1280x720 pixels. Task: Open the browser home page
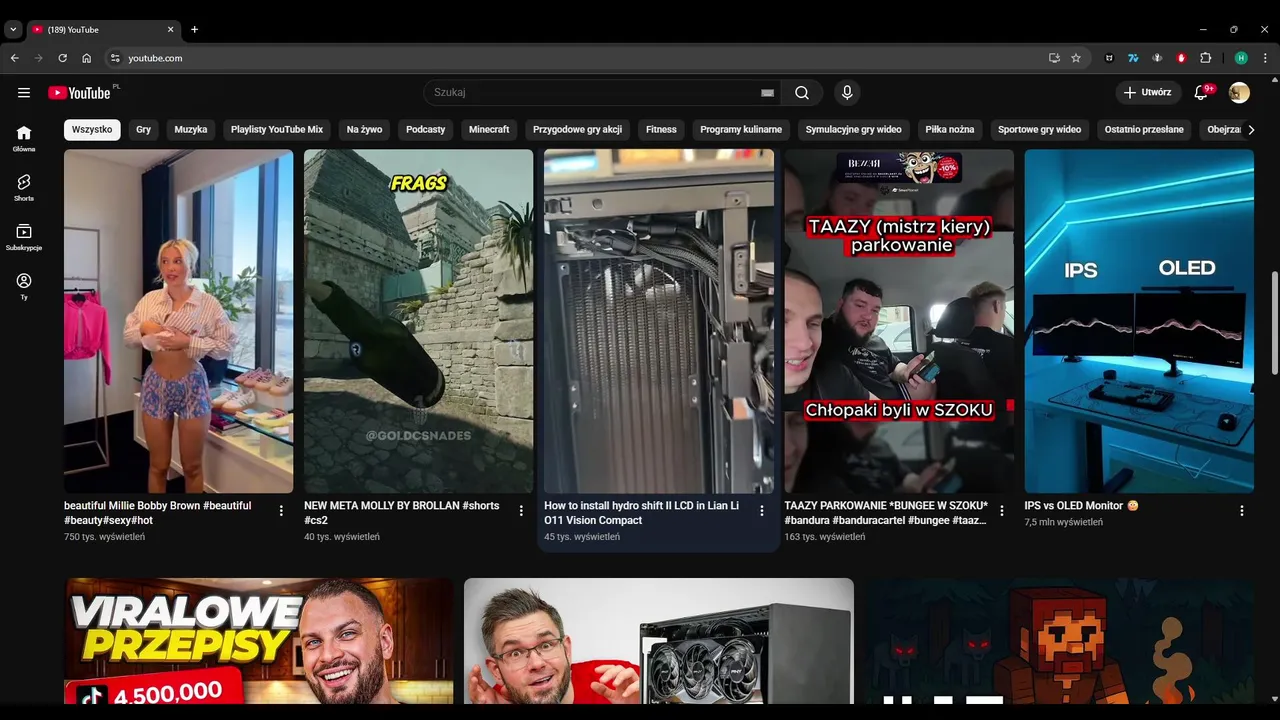(x=86, y=58)
